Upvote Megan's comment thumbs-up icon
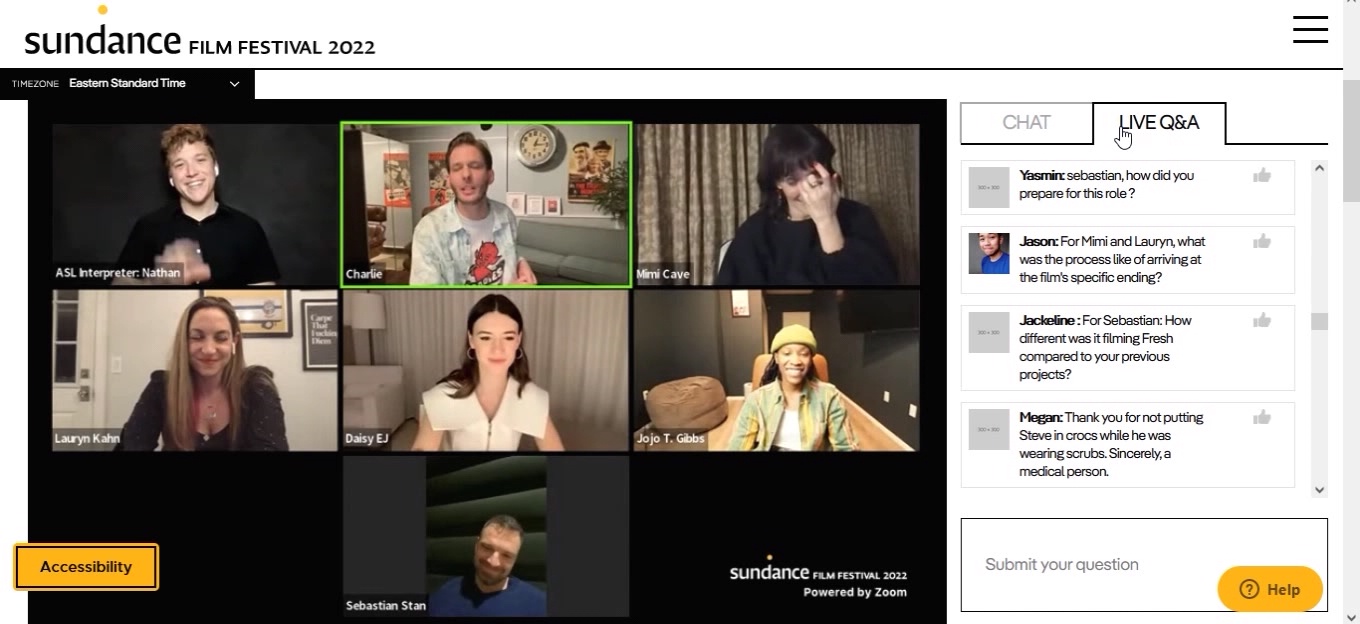 coord(1262,418)
